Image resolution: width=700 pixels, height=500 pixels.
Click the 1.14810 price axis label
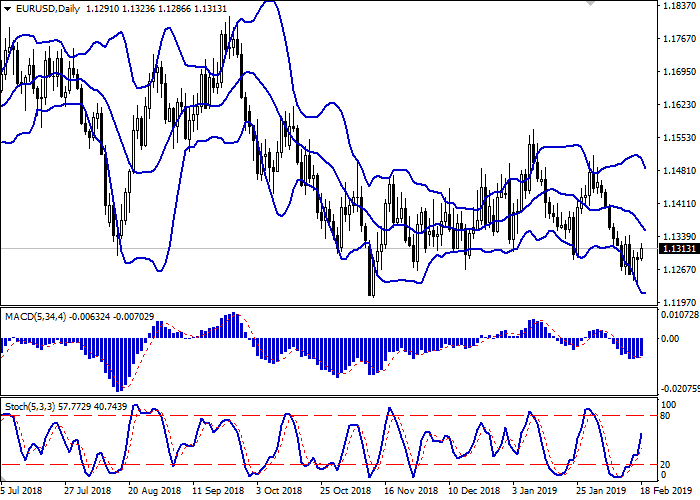pos(679,171)
